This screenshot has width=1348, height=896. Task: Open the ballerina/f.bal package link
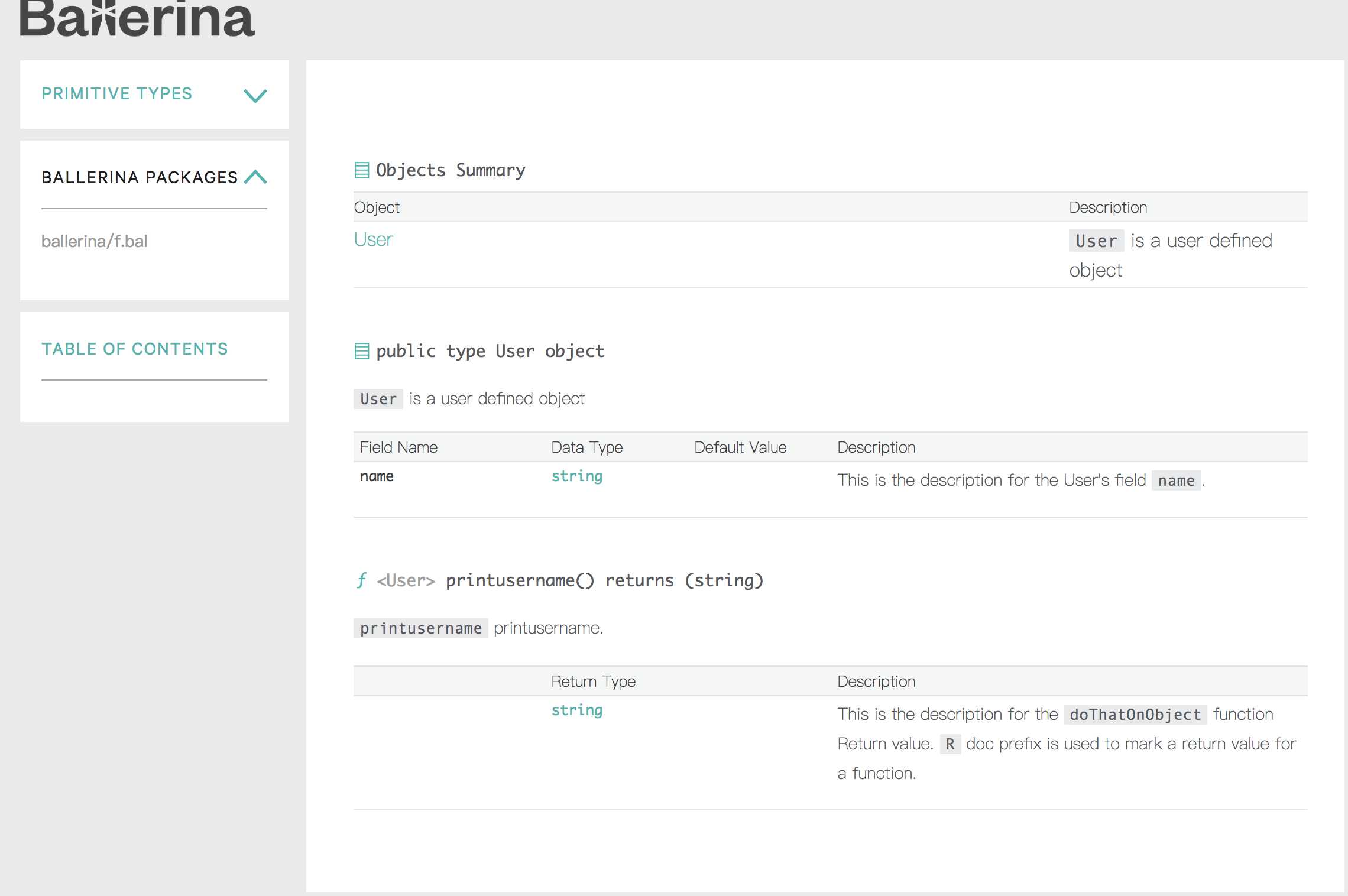[x=95, y=241]
